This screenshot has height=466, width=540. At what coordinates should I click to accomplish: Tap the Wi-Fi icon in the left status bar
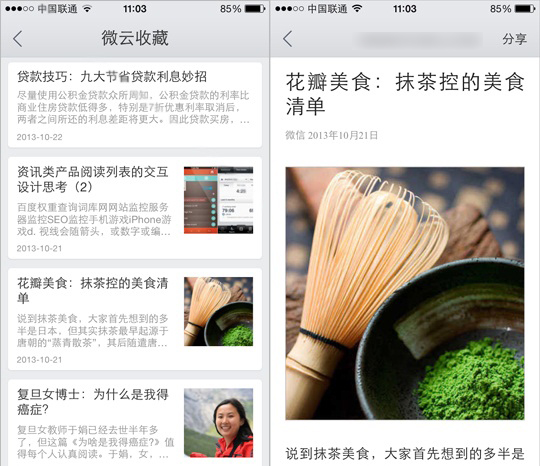pyautogui.click(x=88, y=9)
